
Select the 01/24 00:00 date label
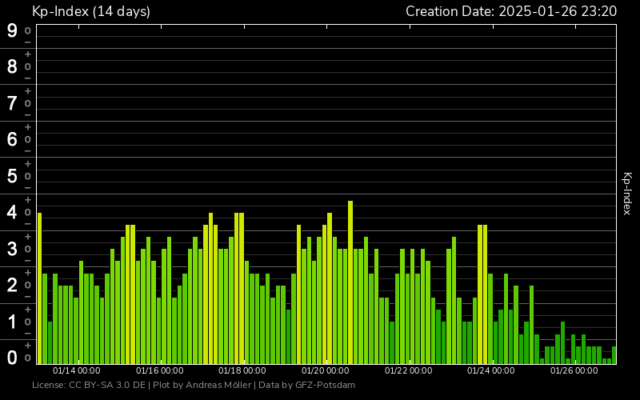(x=491, y=370)
